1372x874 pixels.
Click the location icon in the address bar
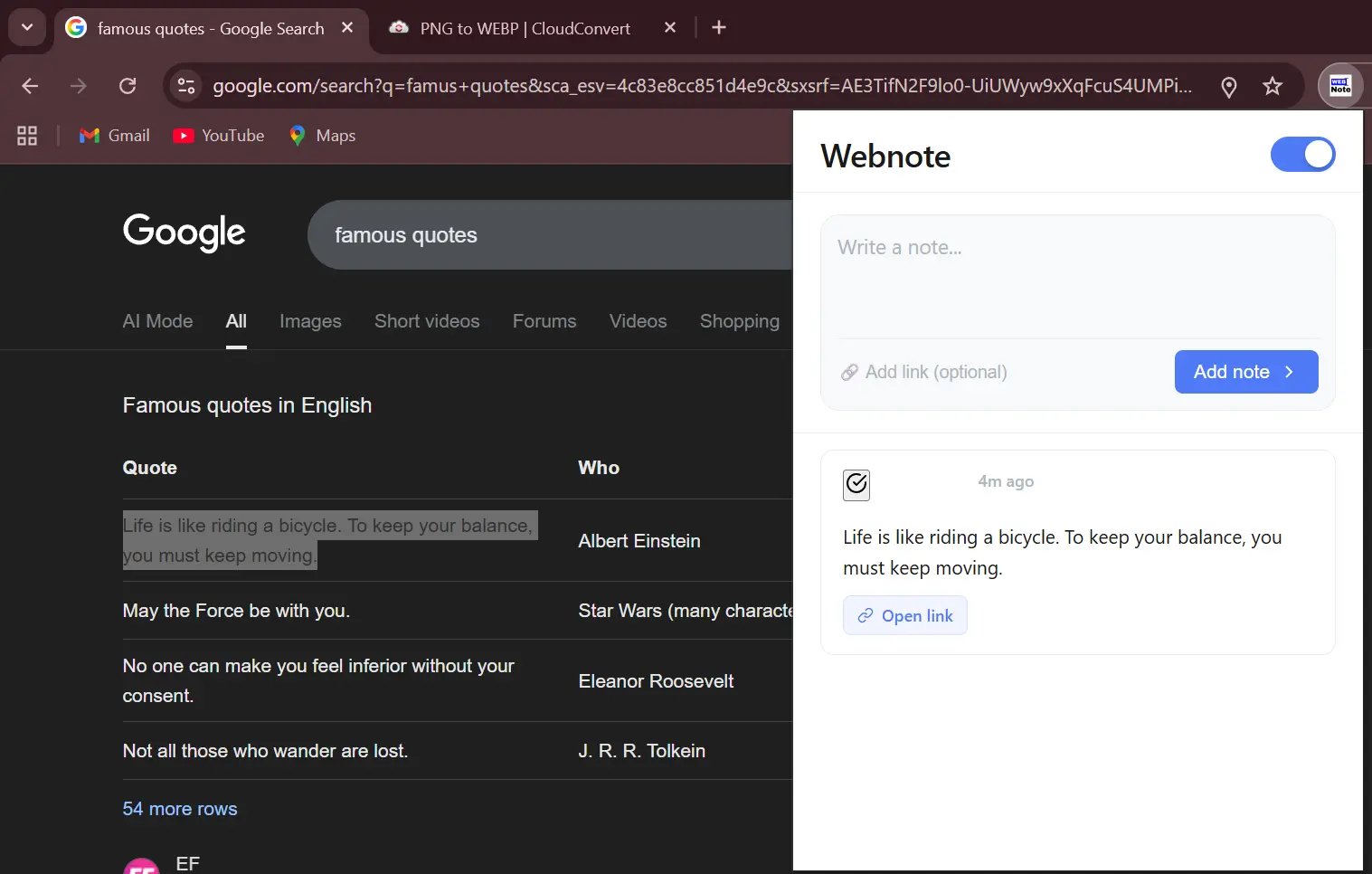click(x=1228, y=85)
